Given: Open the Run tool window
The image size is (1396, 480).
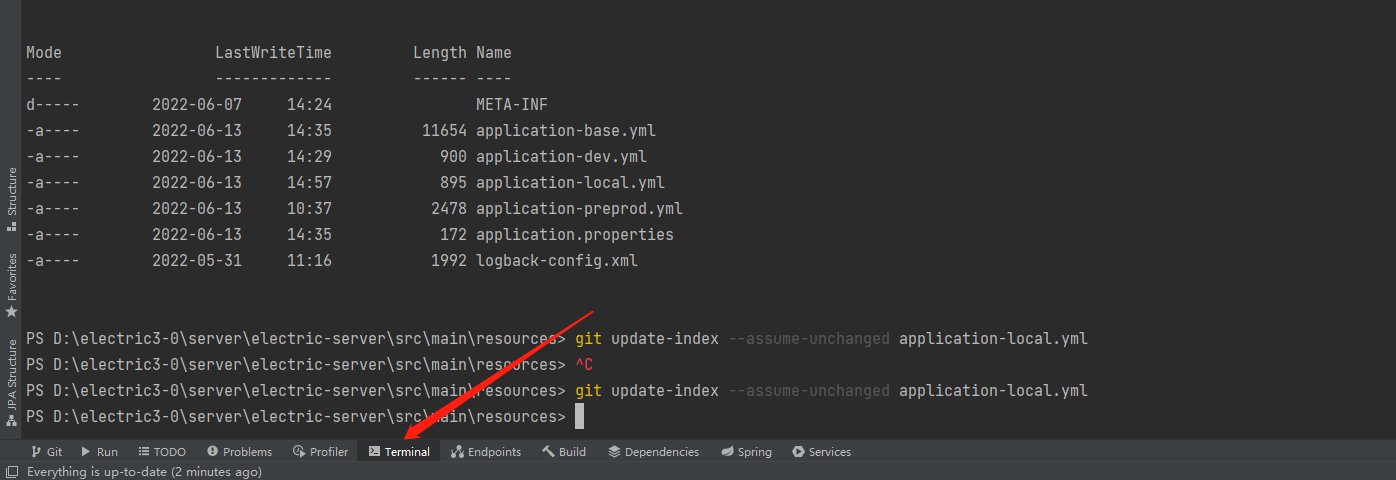Looking at the screenshot, I should click(x=99, y=452).
